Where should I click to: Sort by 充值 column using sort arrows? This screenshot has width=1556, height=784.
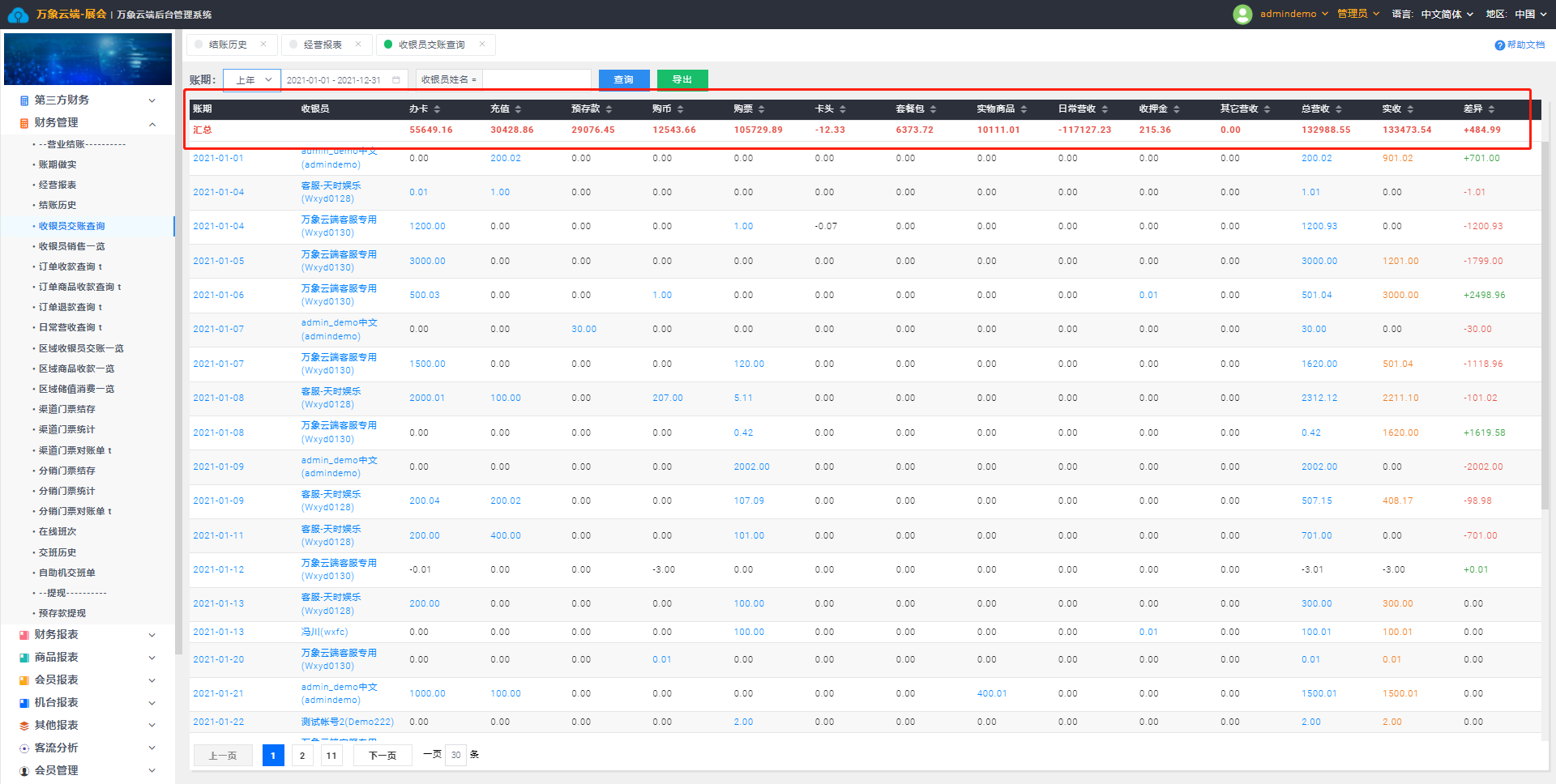[x=518, y=109]
